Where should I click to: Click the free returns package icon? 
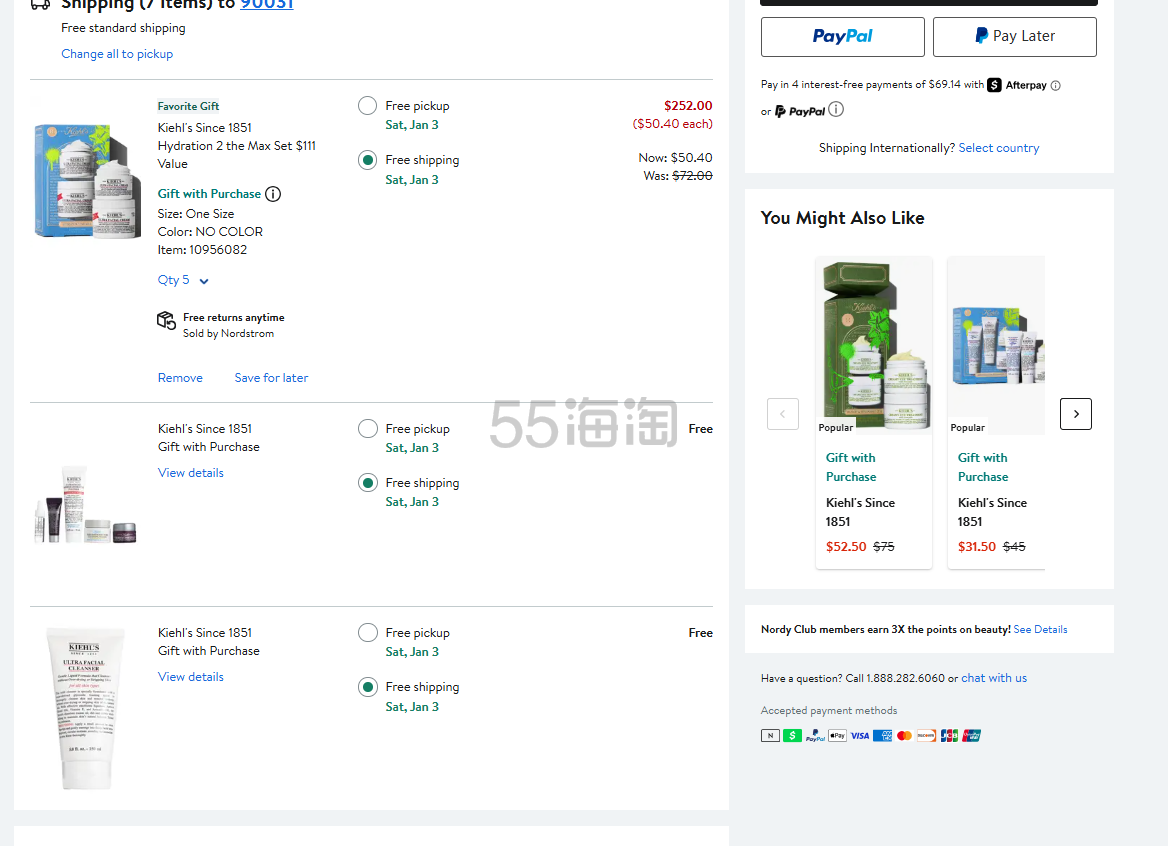pos(166,320)
